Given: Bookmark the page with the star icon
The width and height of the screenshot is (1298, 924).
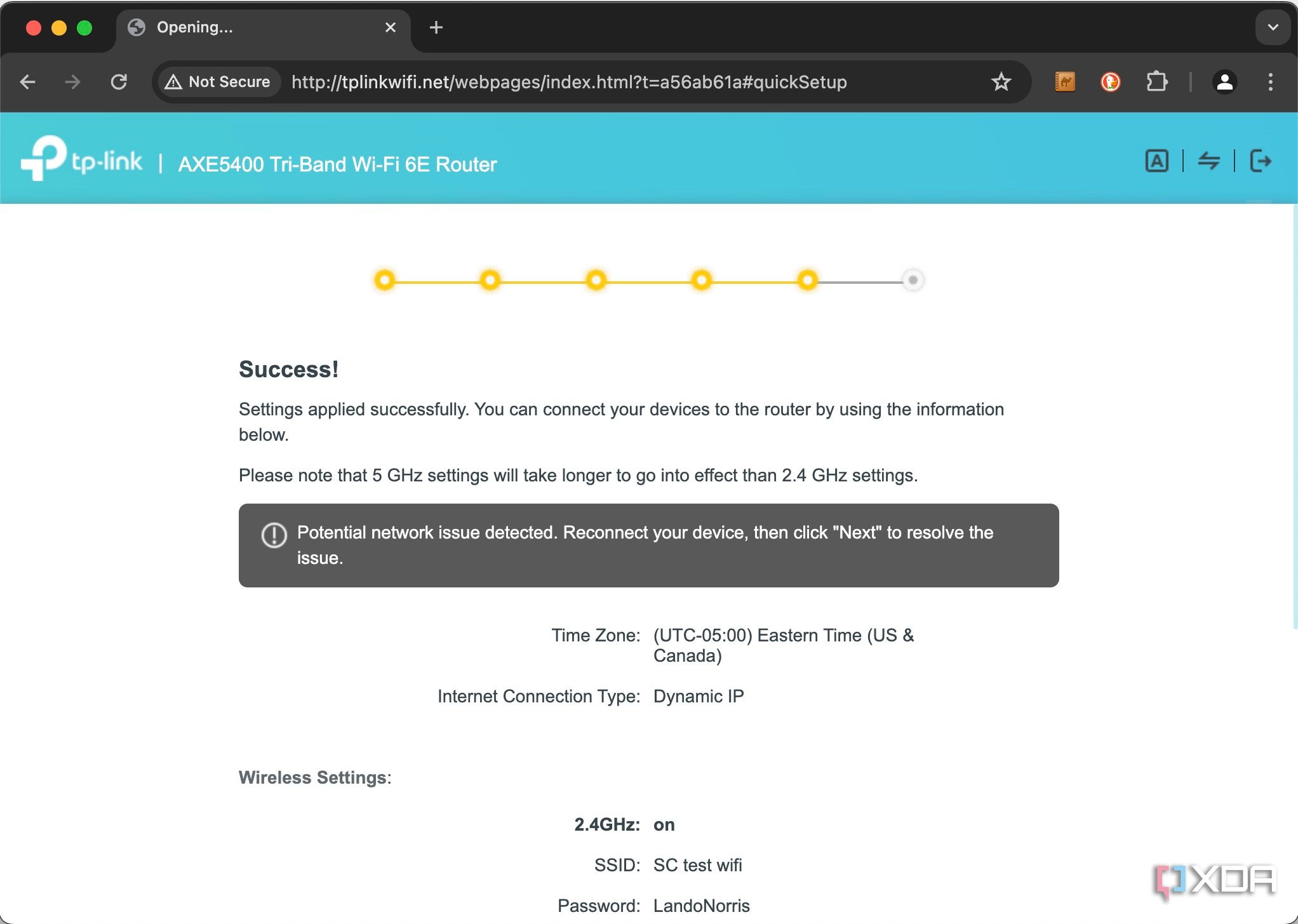Looking at the screenshot, I should [1001, 82].
